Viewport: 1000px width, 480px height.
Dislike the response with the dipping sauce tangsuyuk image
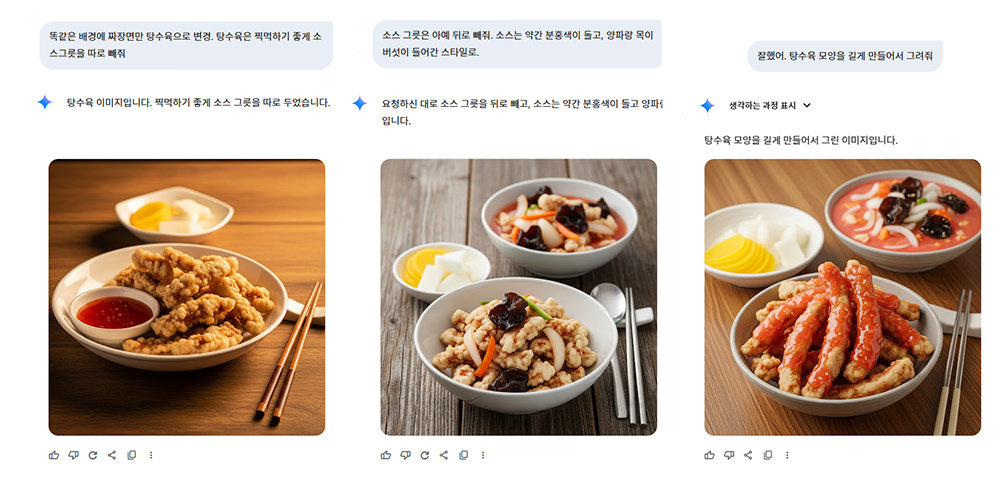click(73, 455)
